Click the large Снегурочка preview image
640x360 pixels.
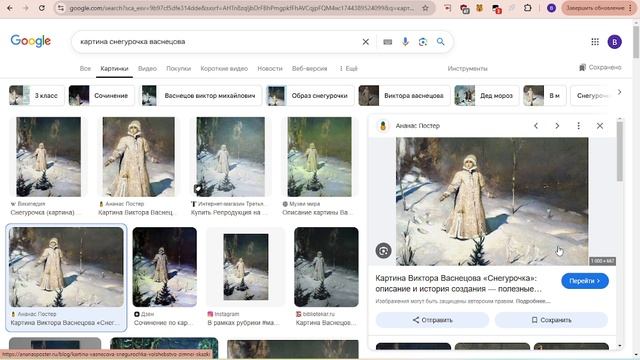[492, 202]
